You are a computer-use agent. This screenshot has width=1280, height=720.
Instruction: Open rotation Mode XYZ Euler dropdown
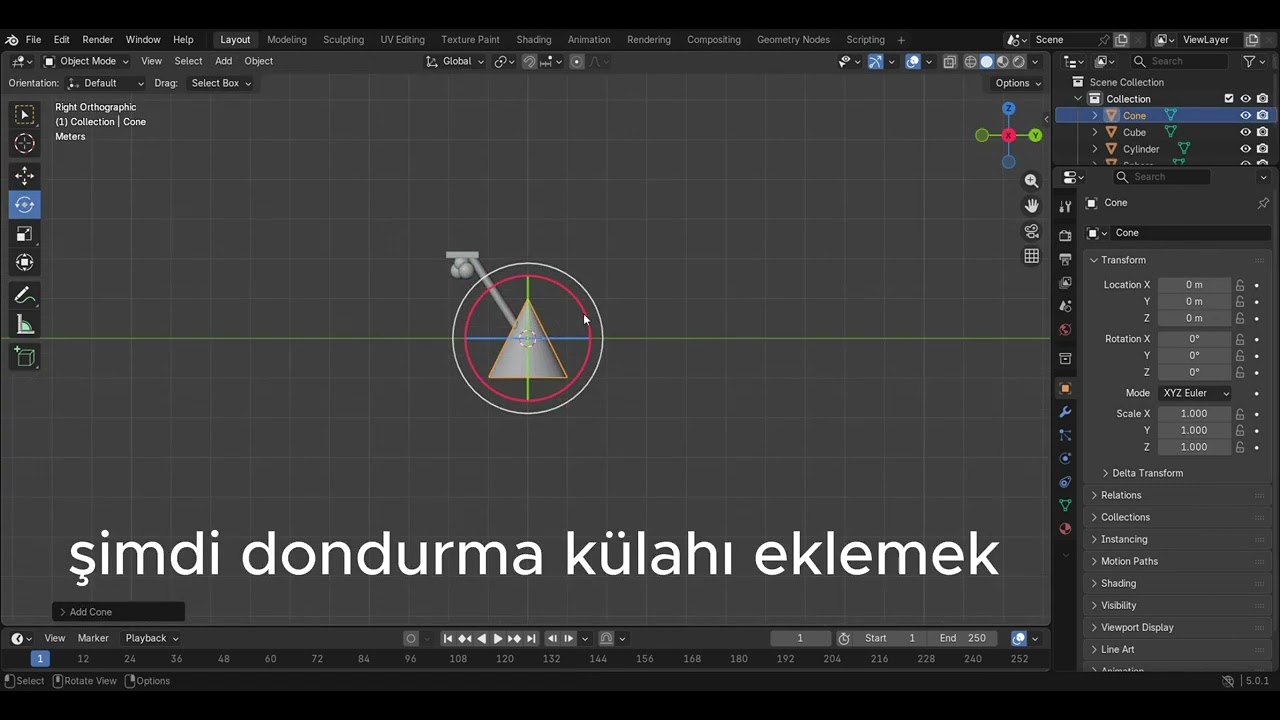(1196, 393)
